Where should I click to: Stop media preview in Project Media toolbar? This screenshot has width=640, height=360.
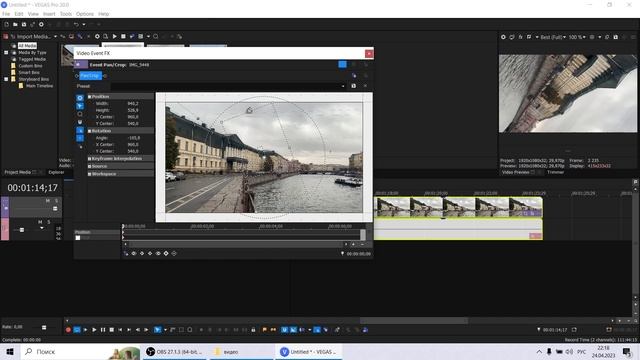click(x=123, y=37)
